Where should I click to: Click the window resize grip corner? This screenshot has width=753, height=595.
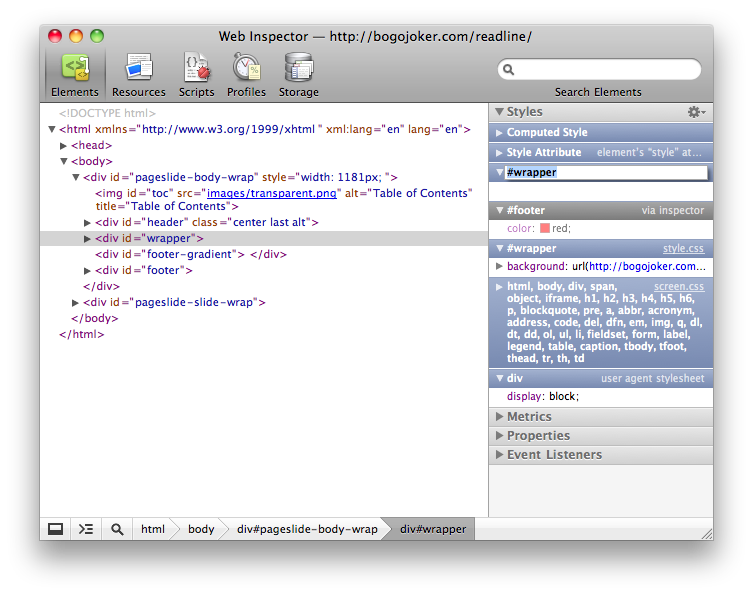pyautogui.click(x=707, y=534)
